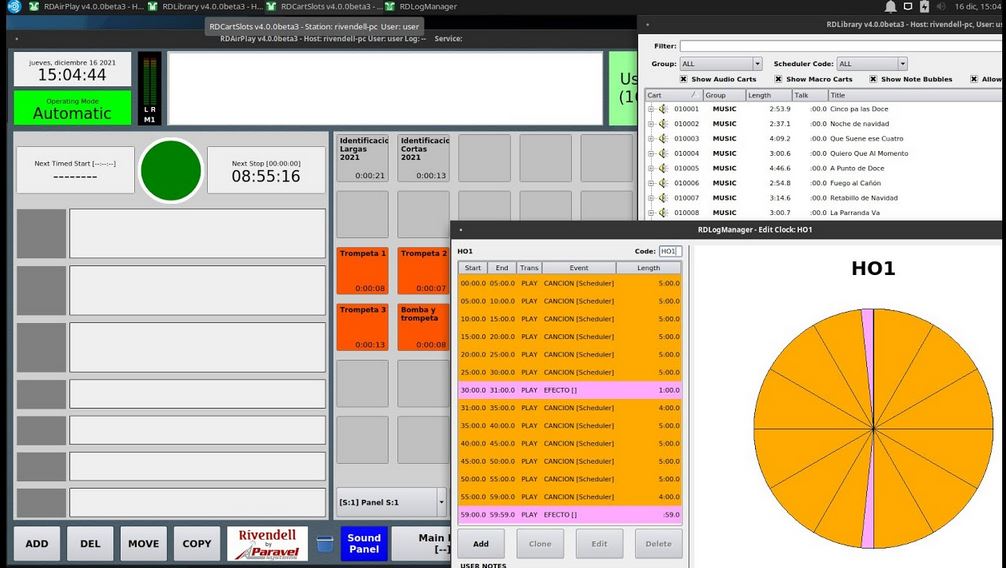Open the Sound Panel button

pyautogui.click(x=364, y=544)
